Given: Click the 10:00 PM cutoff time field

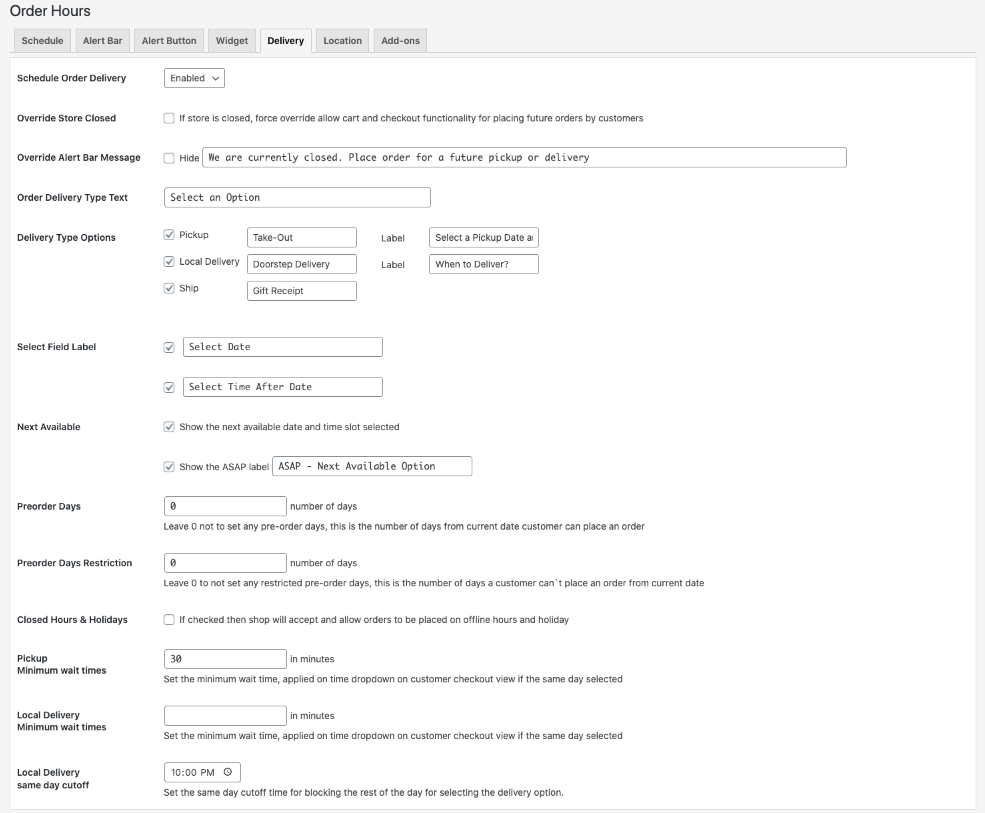Looking at the screenshot, I should [202, 772].
